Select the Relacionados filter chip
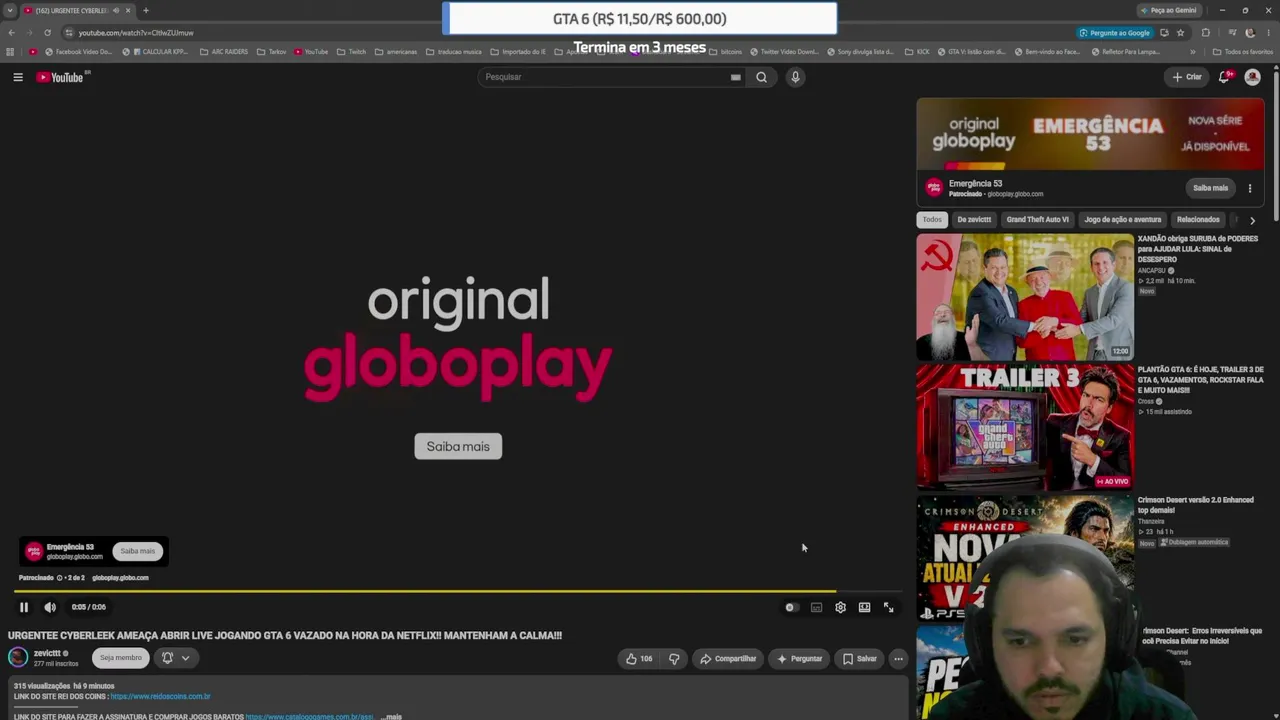The height and width of the screenshot is (720, 1280). (1198, 220)
